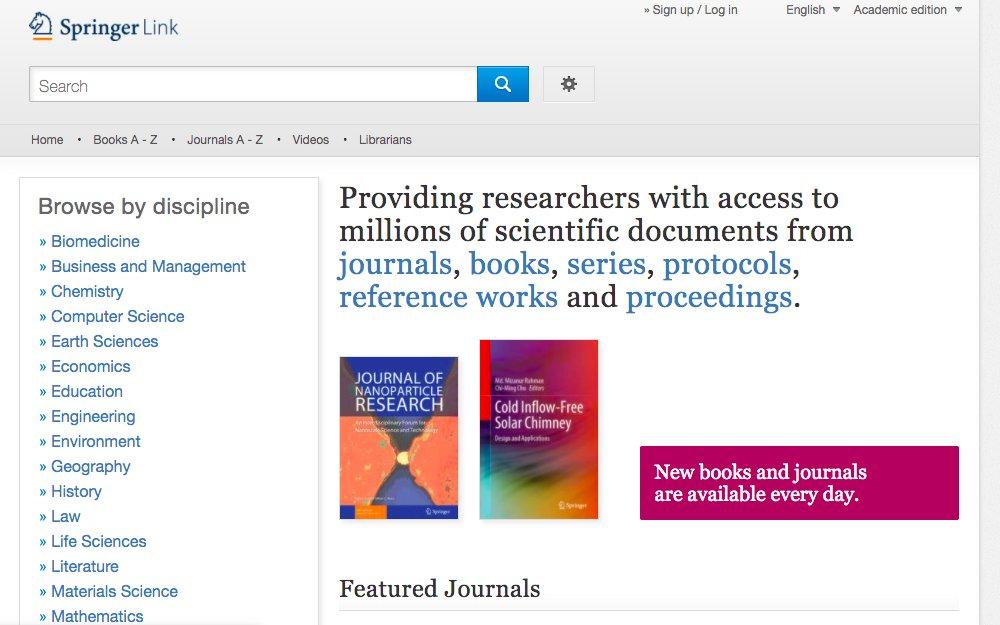This screenshot has height=625, width=1000.
Task: Follow the proceedings link in headline
Action: click(709, 298)
